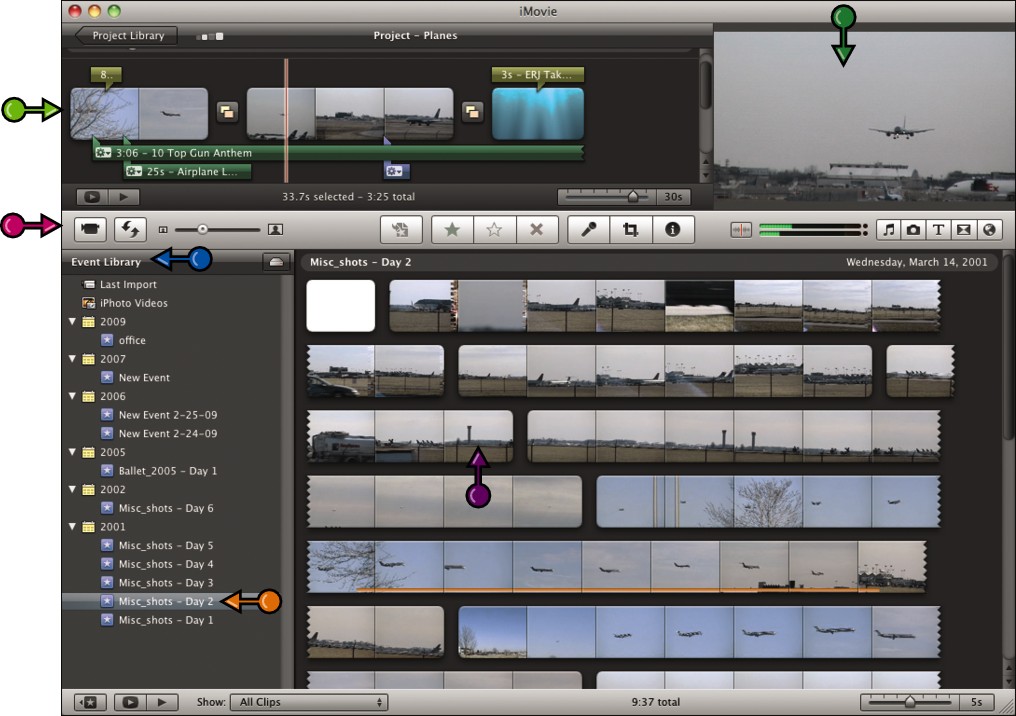Open the Show All Clips dropdown

pyautogui.click(x=310, y=702)
